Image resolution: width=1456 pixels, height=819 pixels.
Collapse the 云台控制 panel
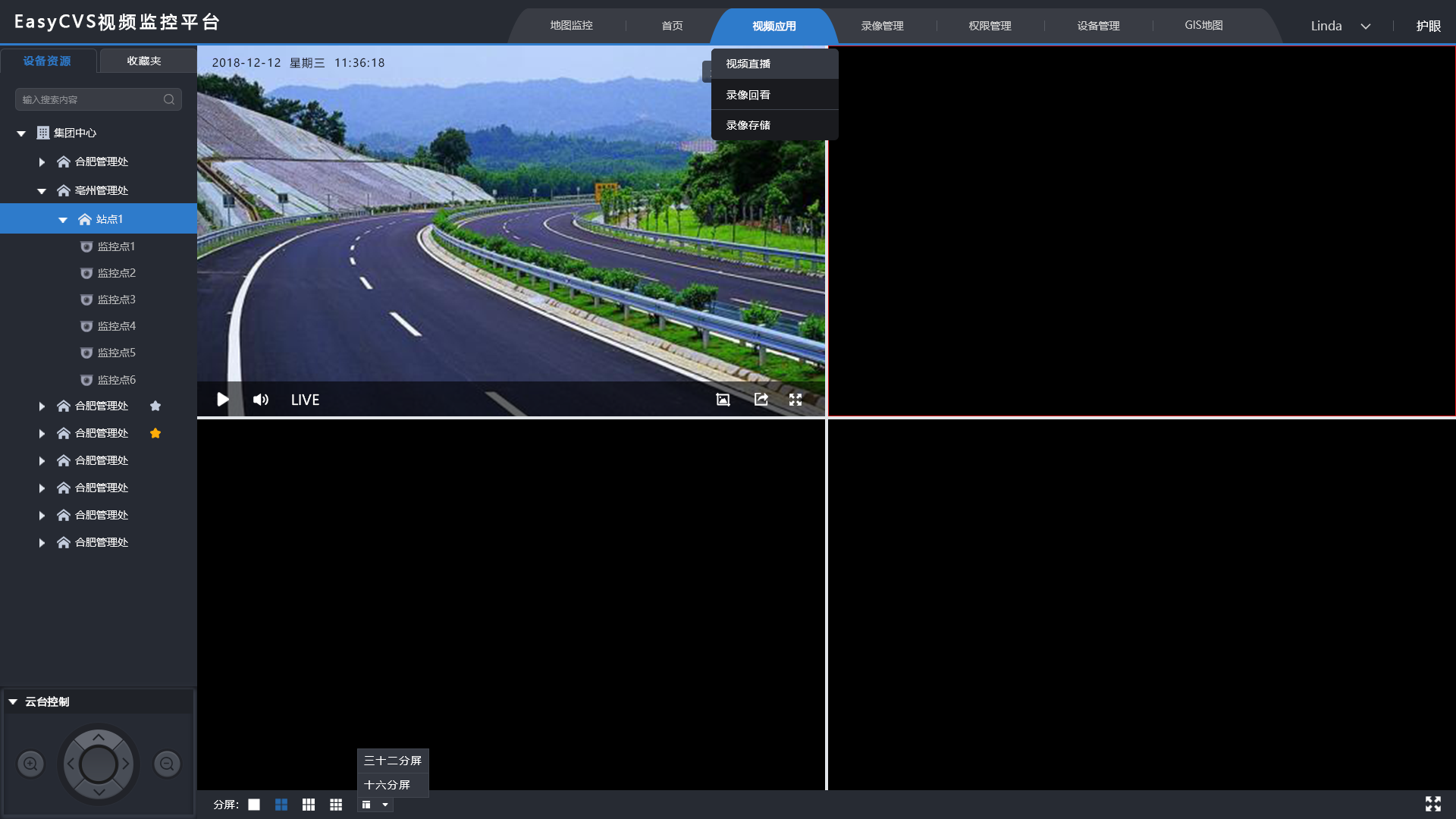[13, 702]
